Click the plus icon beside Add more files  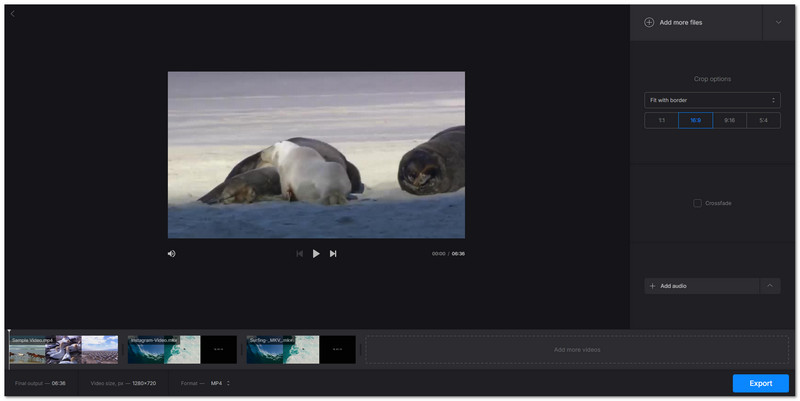click(649, 22)
